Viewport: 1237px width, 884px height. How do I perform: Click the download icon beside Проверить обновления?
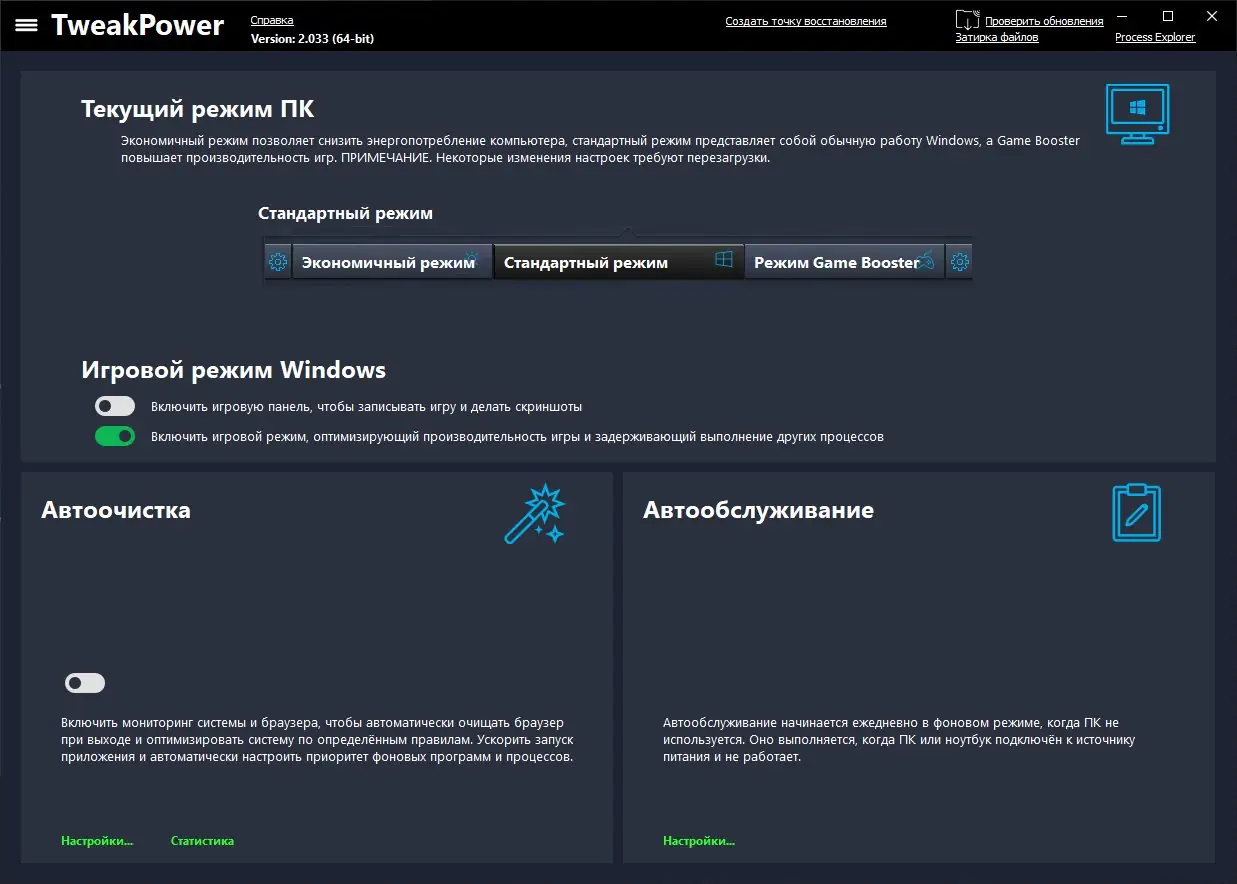[967, 20]
